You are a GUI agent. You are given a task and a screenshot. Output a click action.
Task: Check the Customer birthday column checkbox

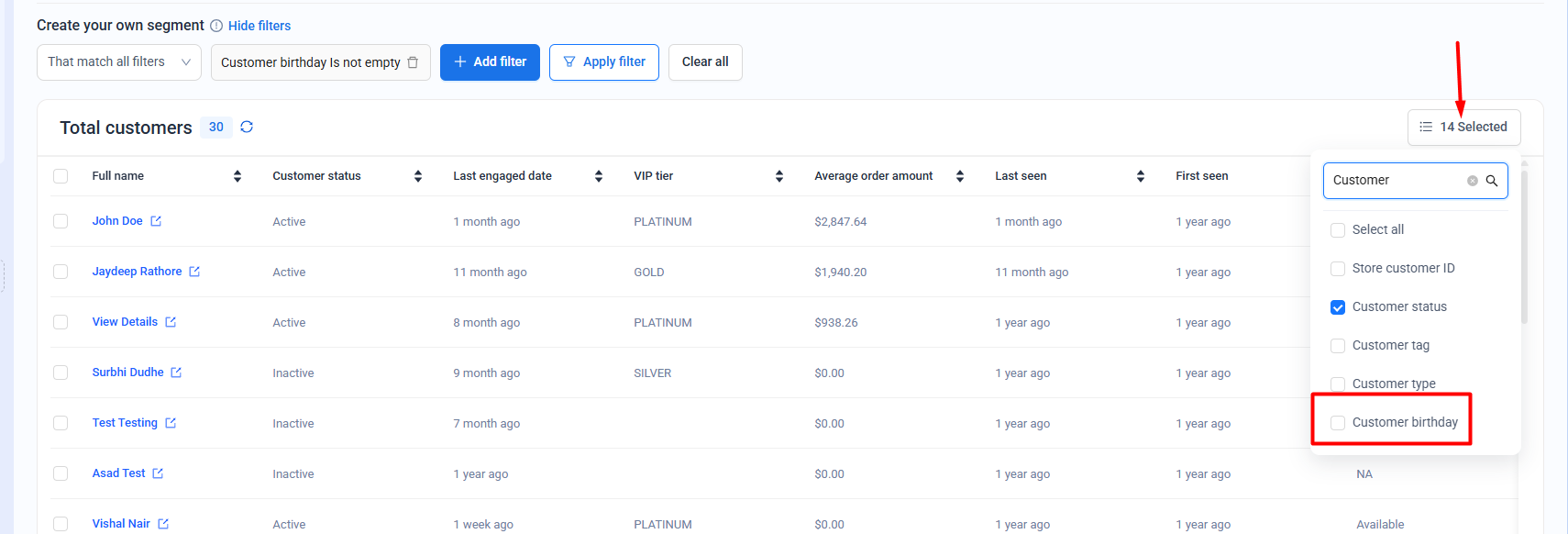click(1338, 422)
